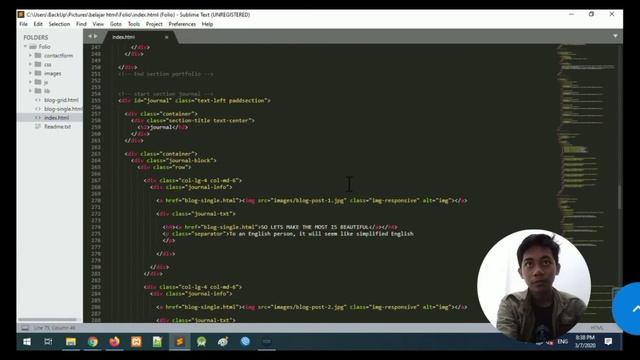The image size is (640, 360).
Task: Click the contactform folder icon
Action: tap(38, 56)
